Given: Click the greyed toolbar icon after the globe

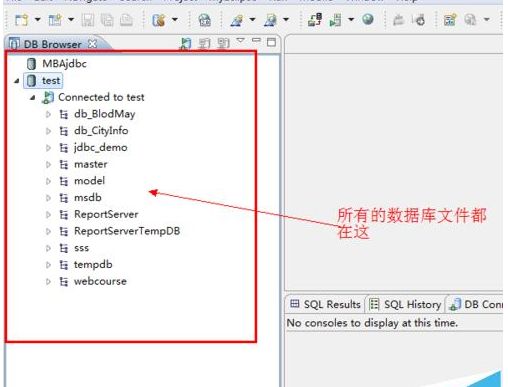Looking at the screenshot, I should coord(398,20).
